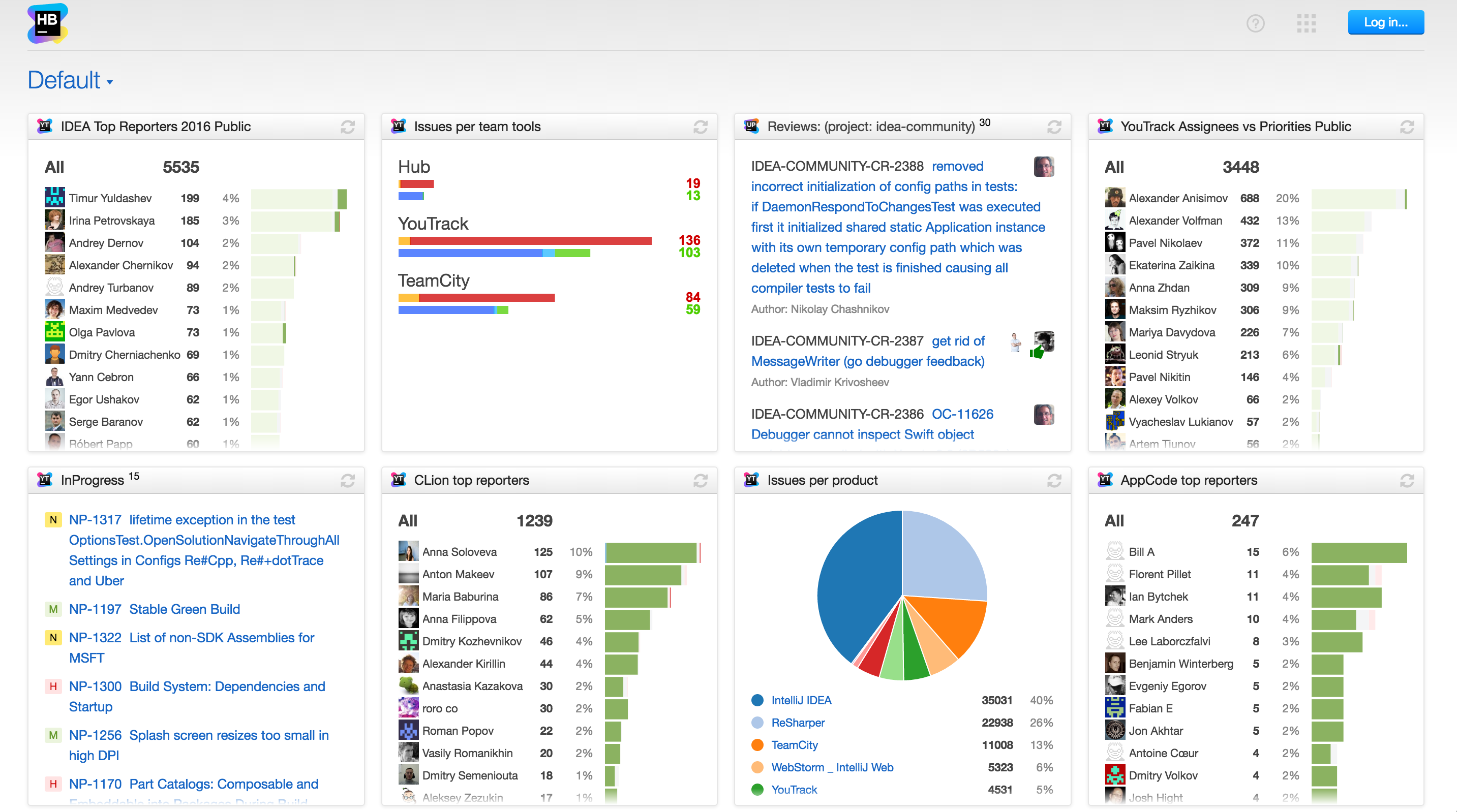Refresh the Reviews idea-community widget
This screenshot has width=1457, height=812.
(1054, 127)
